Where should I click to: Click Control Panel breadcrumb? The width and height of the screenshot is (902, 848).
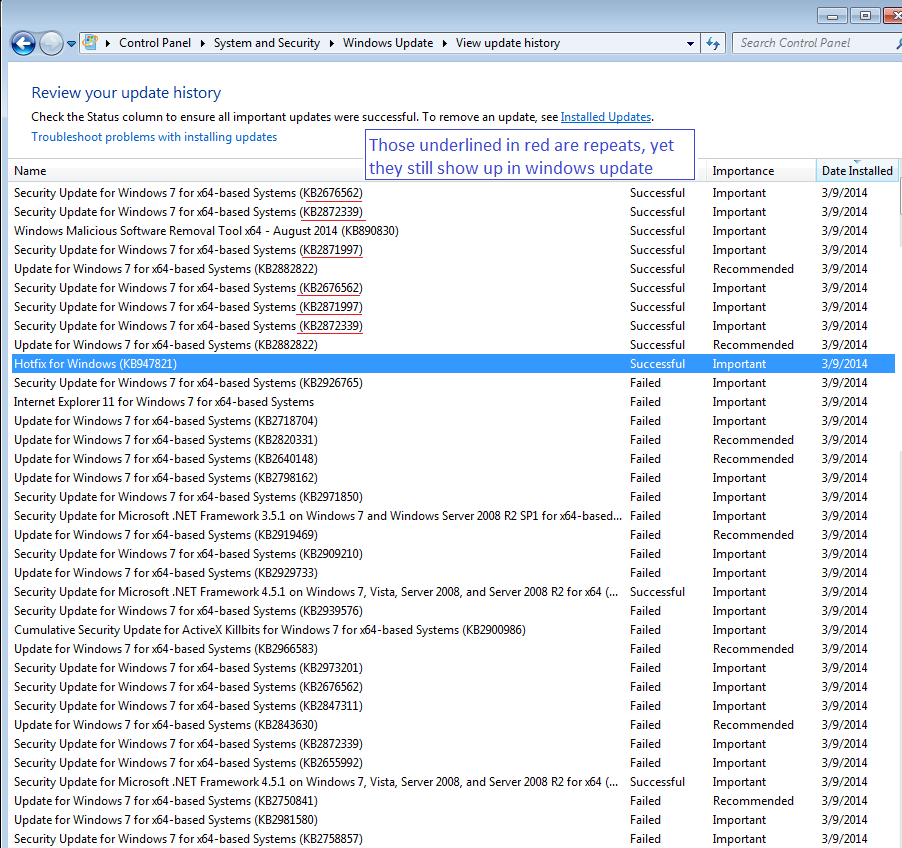[x=155, y=43]
